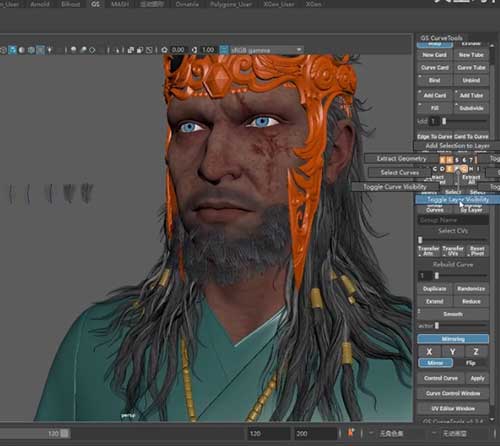
Task: Click the Add Tube button
Action: click(x=471, y=95)
